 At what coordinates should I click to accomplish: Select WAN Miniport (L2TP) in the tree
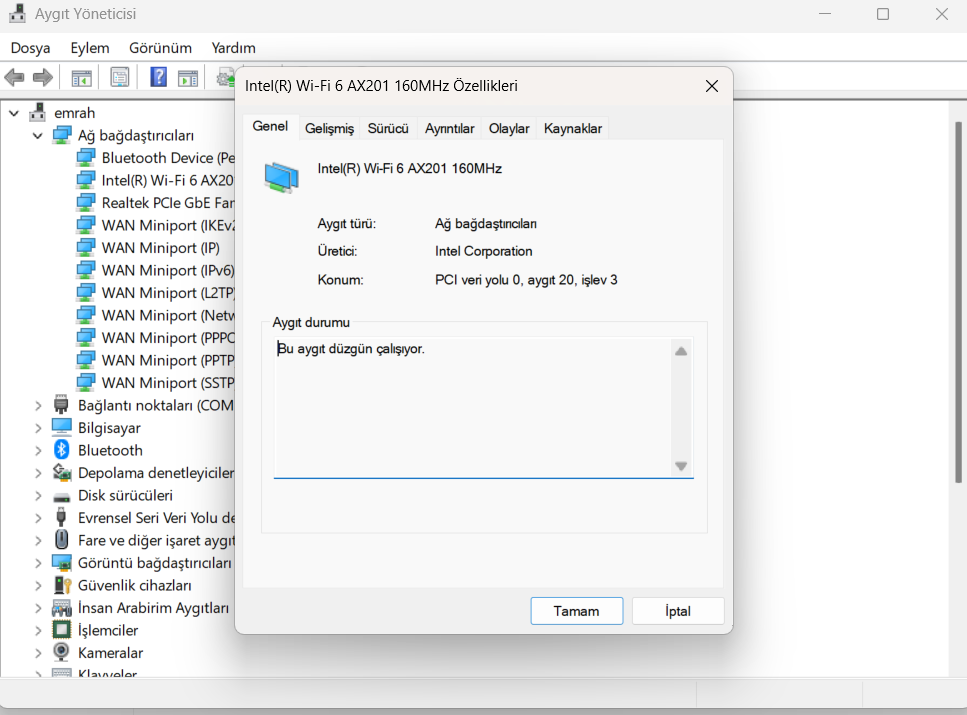click(168, 293)
